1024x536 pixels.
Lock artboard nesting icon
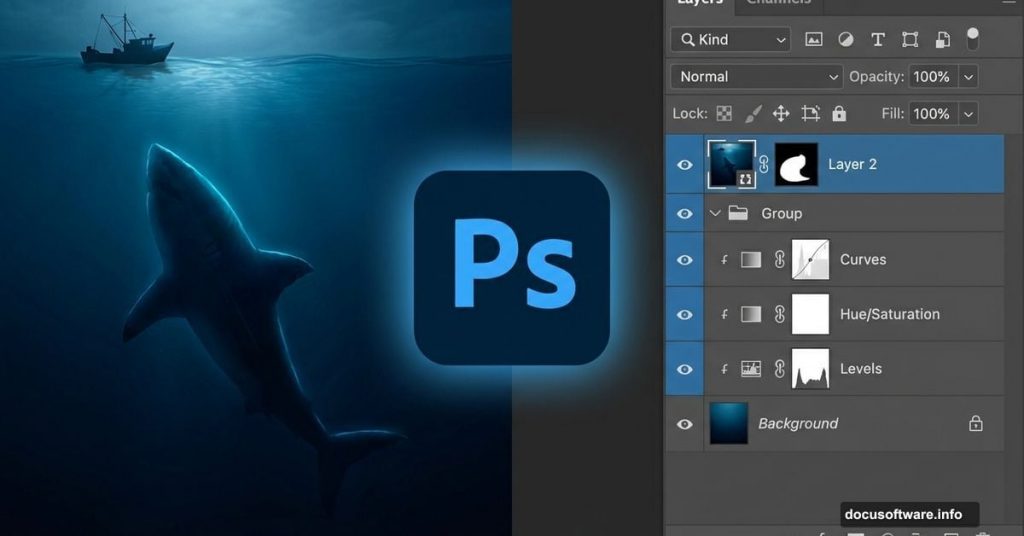810,114
